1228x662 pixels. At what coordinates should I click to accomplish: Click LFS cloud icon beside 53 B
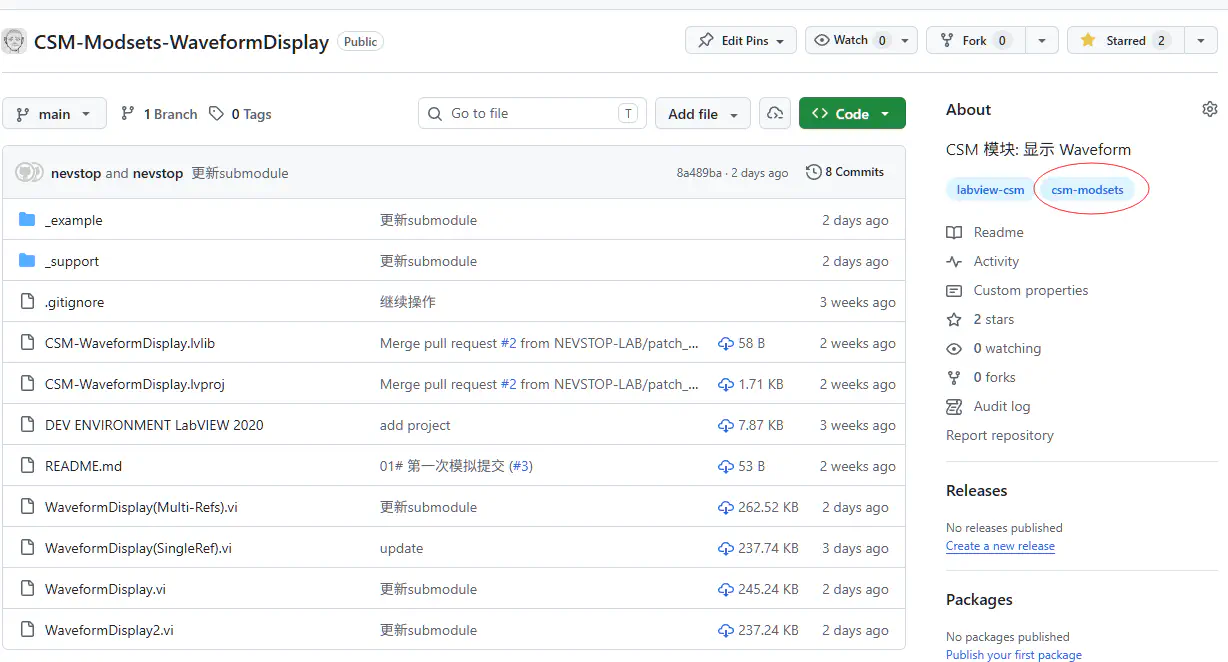point(726,466)
